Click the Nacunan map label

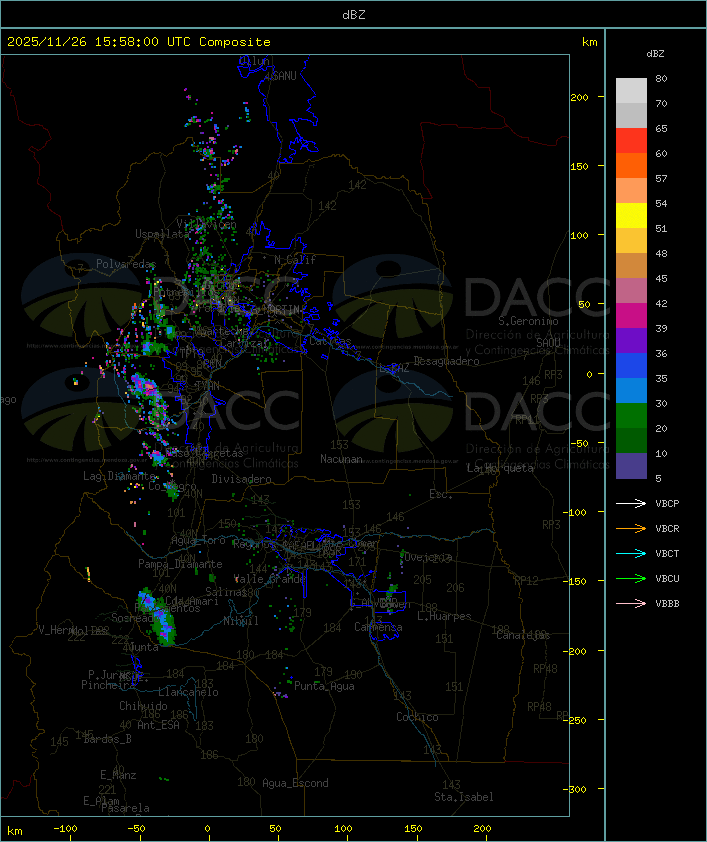pyautogui.click(x=341, y=459)
